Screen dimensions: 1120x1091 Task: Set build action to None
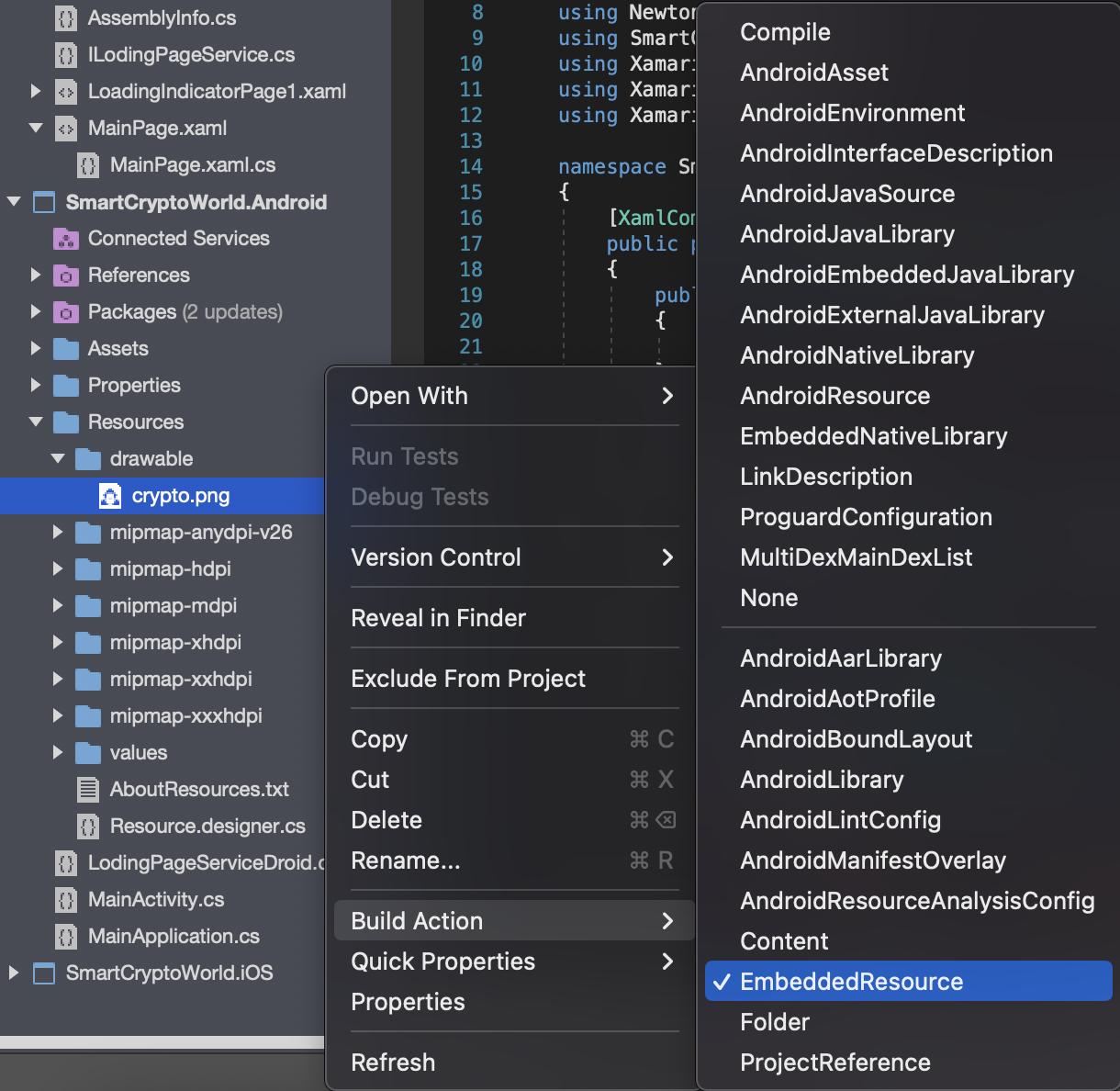point(909,598)
